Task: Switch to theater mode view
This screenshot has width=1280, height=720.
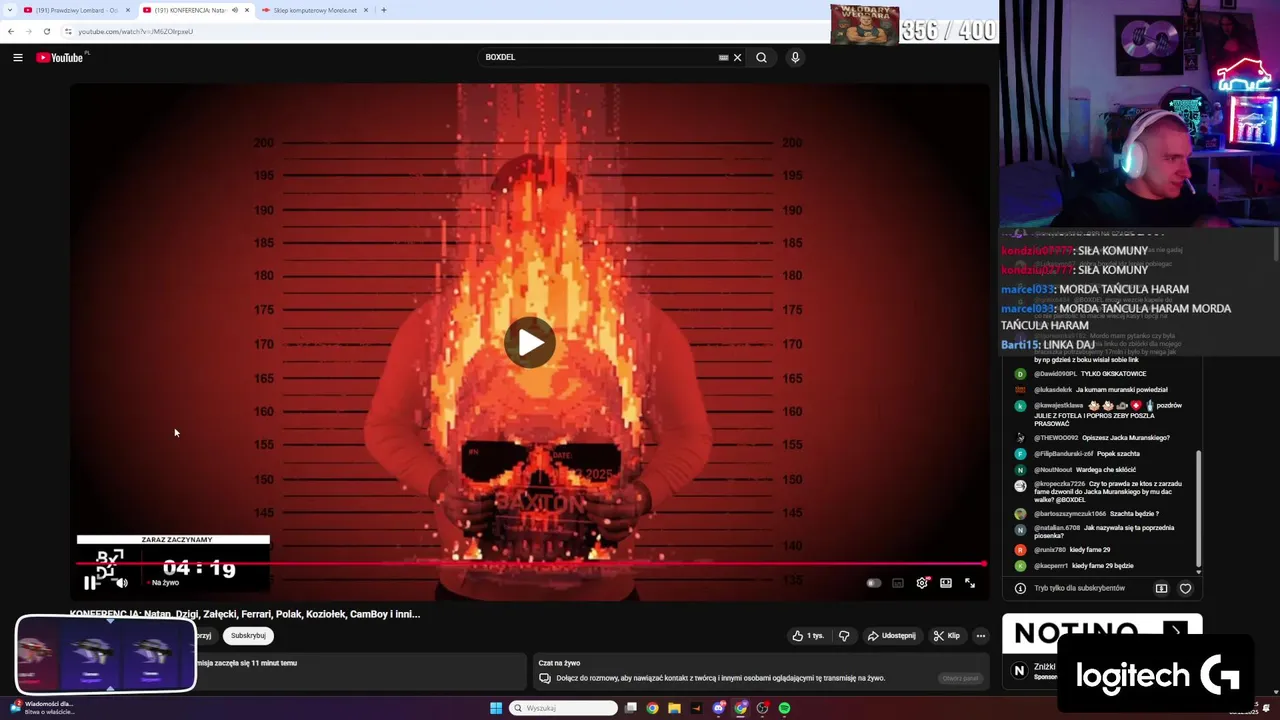Action: [946, 583]
